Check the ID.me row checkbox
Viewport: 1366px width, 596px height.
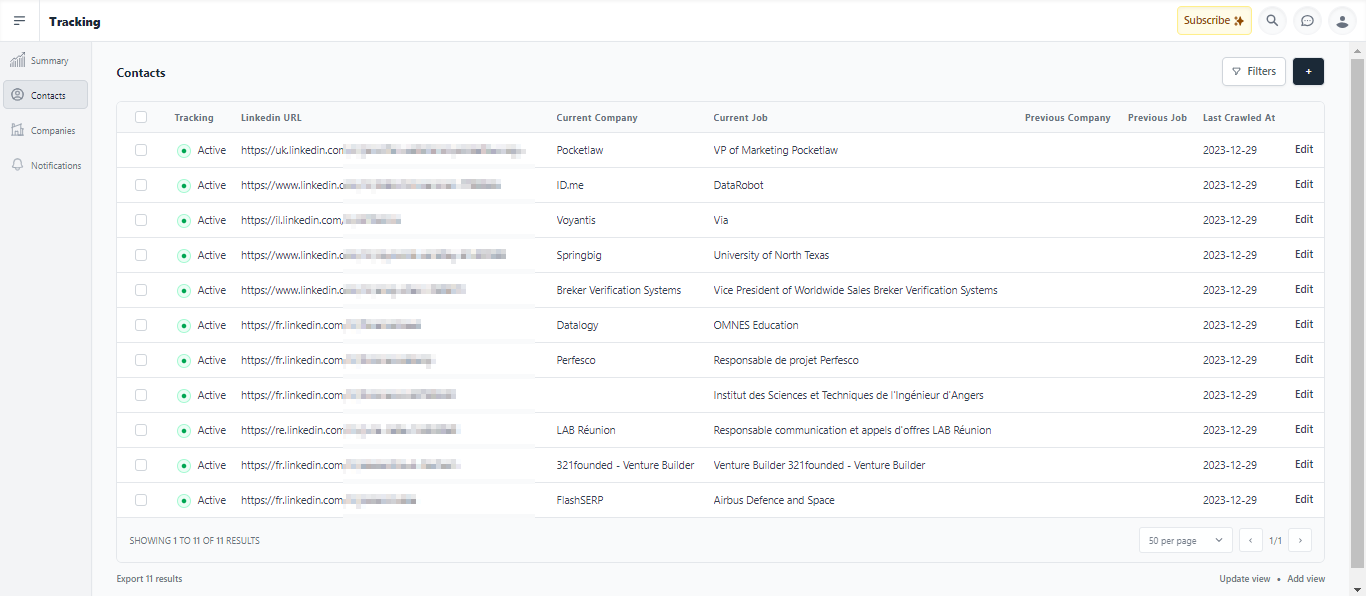point(141,185)
